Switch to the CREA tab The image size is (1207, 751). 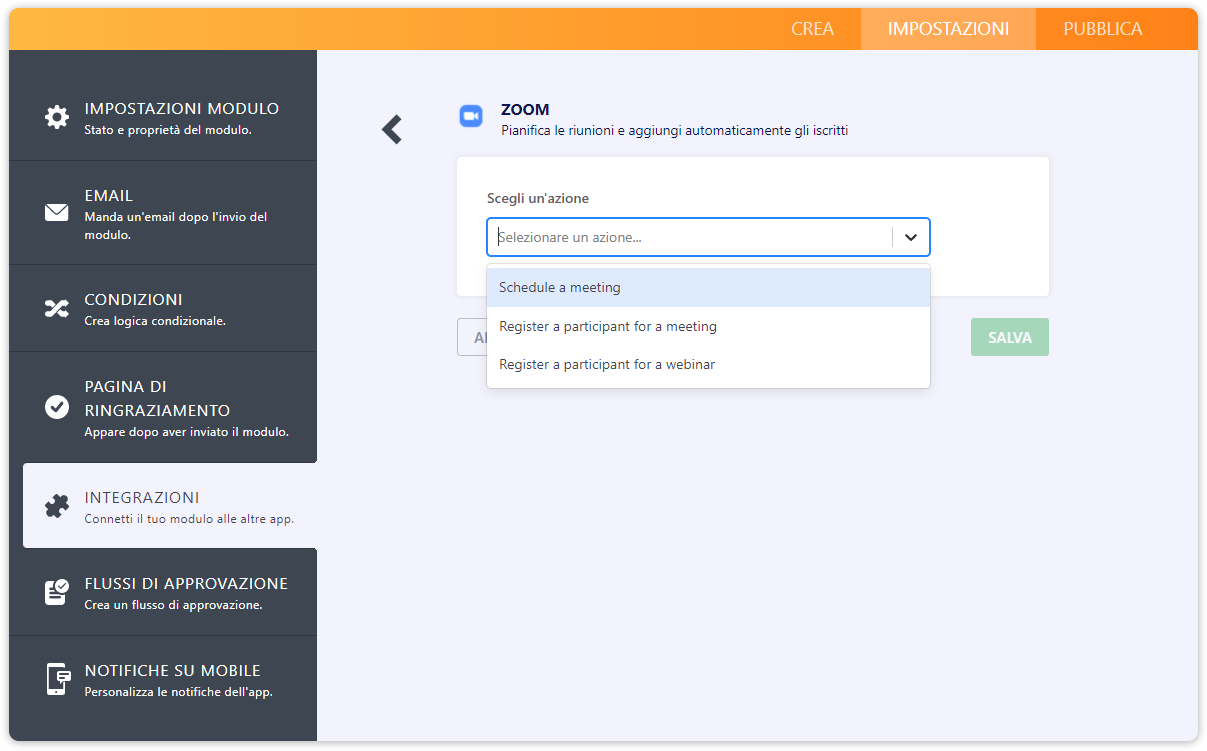click(x=812, y=29)
